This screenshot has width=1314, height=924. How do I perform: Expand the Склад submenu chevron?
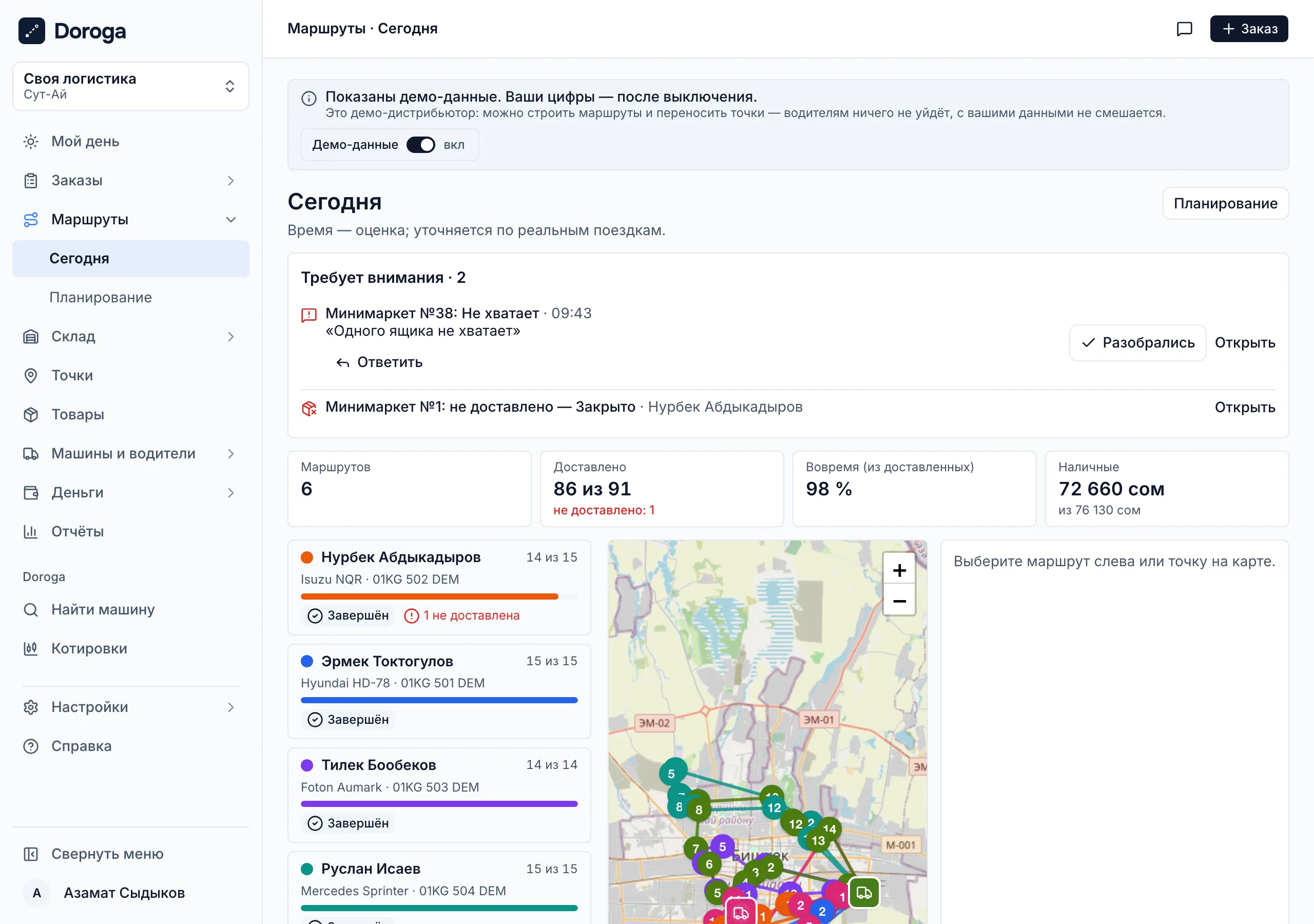click(230, 337)
